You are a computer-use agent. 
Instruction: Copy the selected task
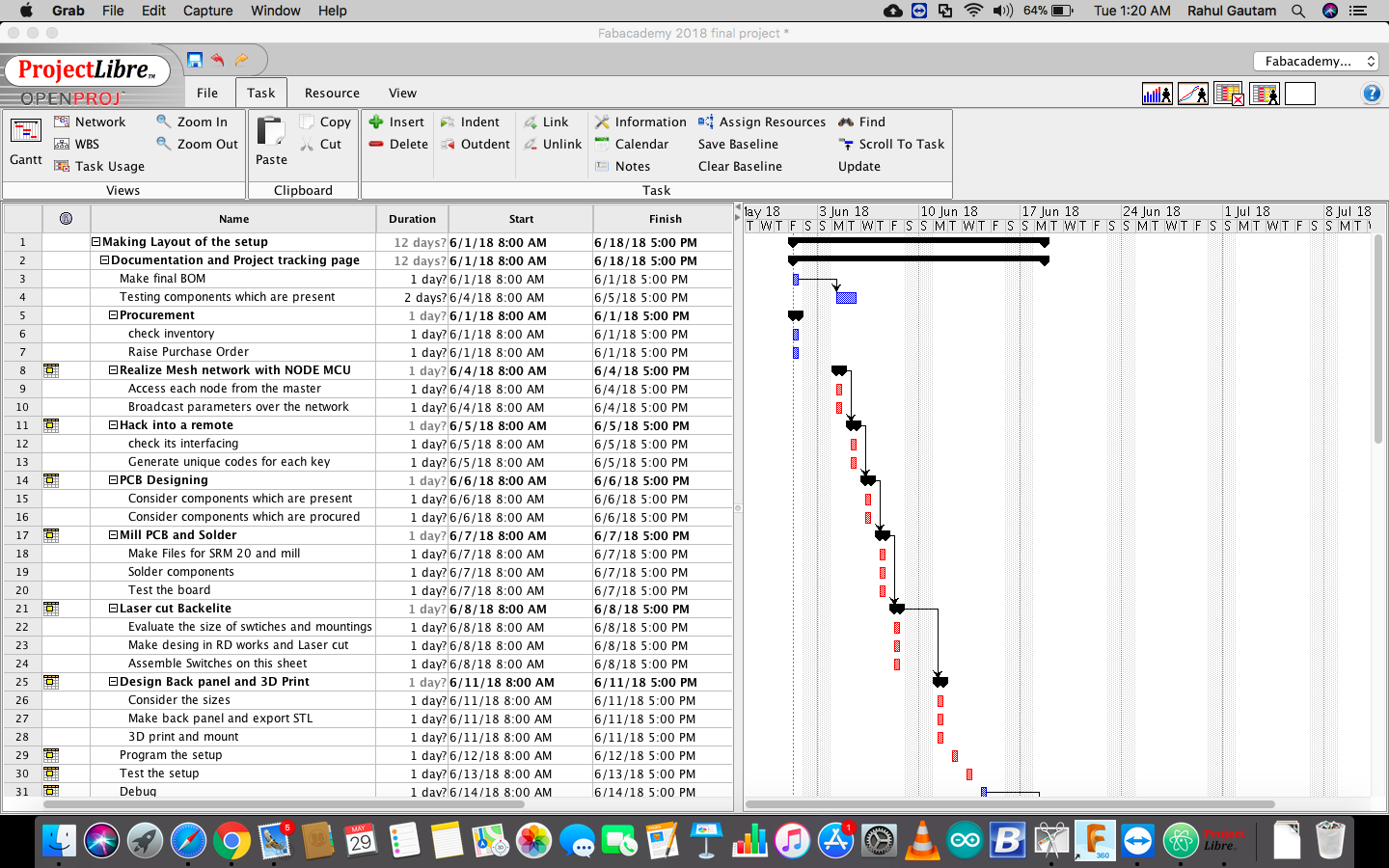(325, 122)
